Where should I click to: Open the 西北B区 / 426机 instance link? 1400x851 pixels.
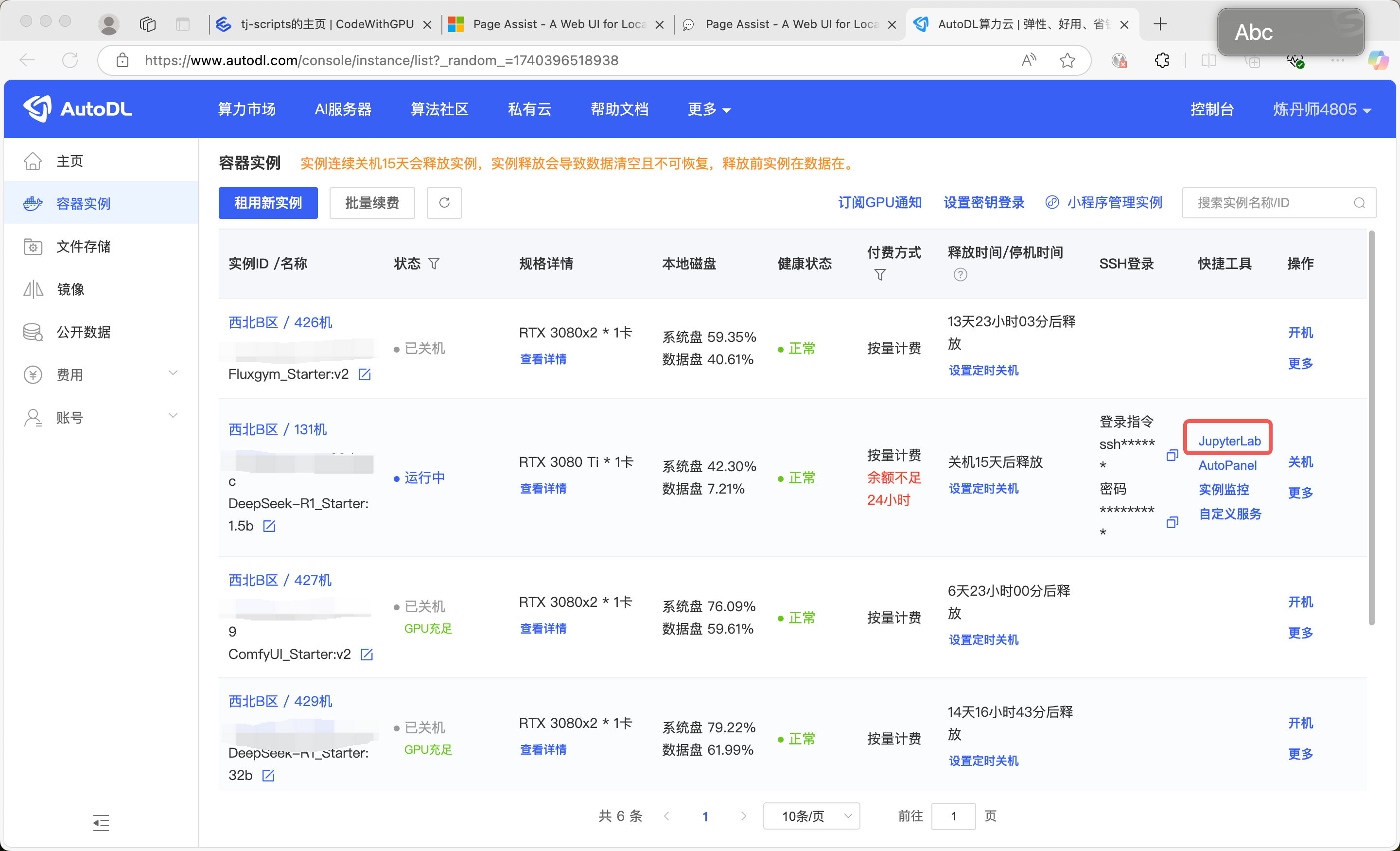coord(280,322)
